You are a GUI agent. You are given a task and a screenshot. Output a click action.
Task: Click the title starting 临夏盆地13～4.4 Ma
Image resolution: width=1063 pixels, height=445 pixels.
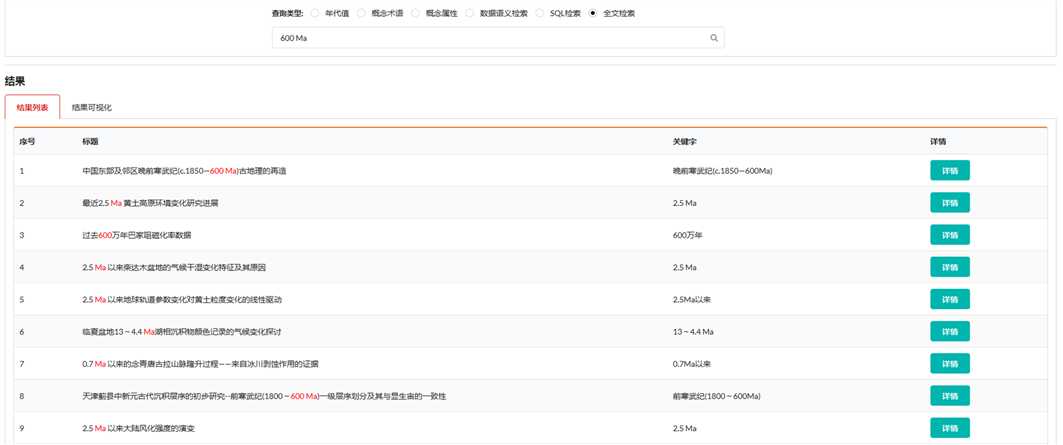coord(181,332)
